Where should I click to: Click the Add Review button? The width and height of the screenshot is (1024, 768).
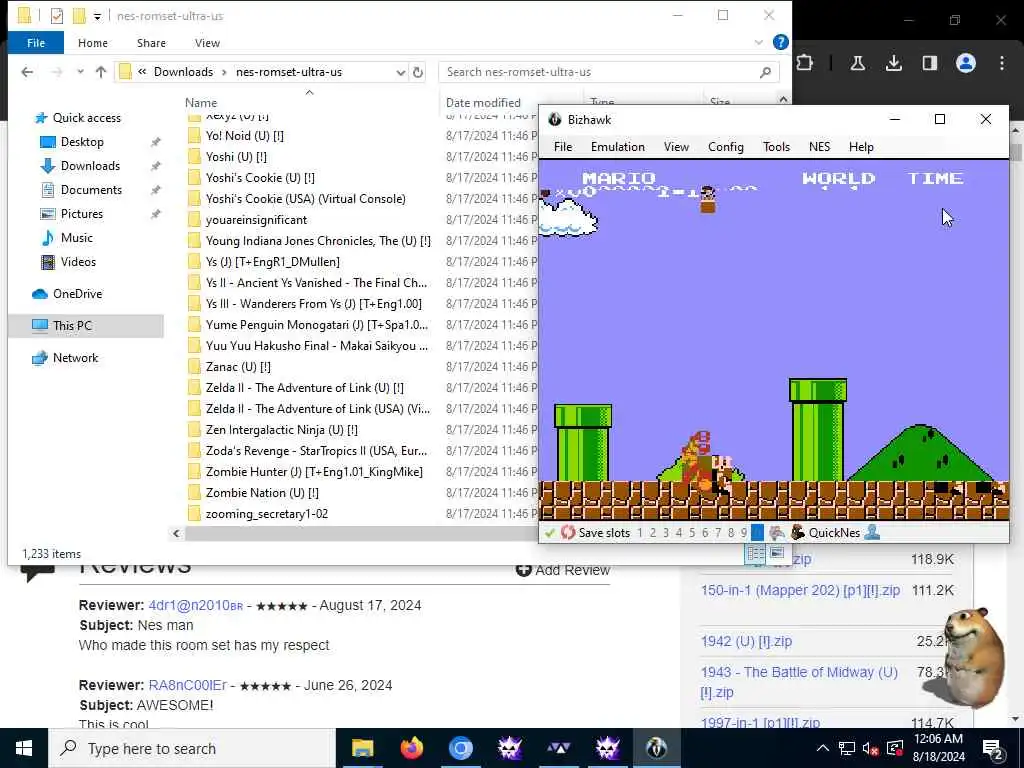point(563,570)
